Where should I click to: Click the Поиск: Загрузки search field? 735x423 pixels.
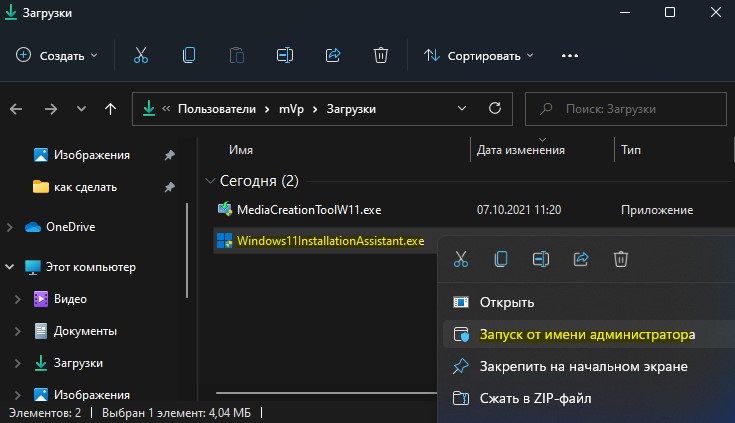pos(626,109)
